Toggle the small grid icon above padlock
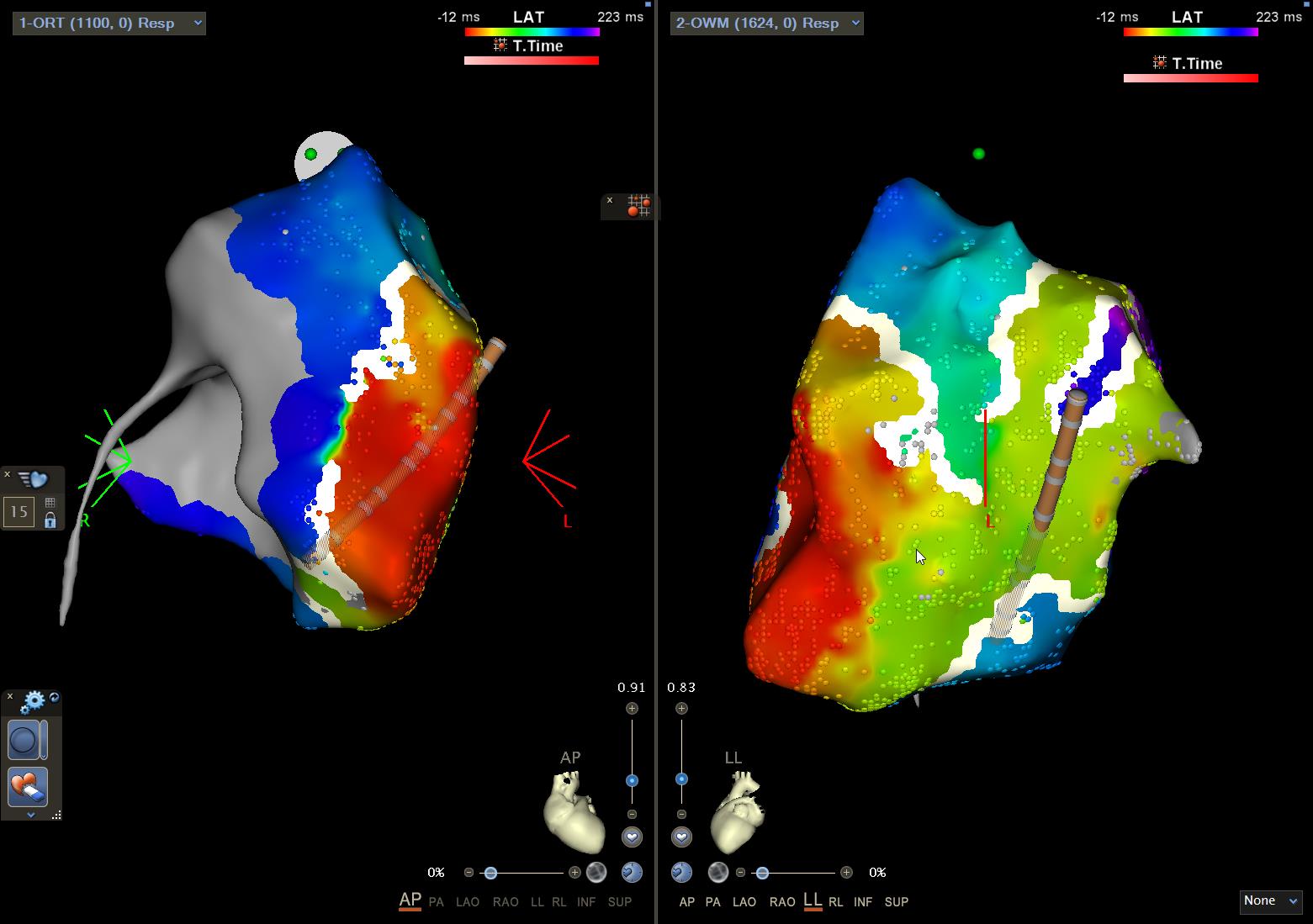The height and width of the screenshot is (924, 1313). click(x=50, y=503)
